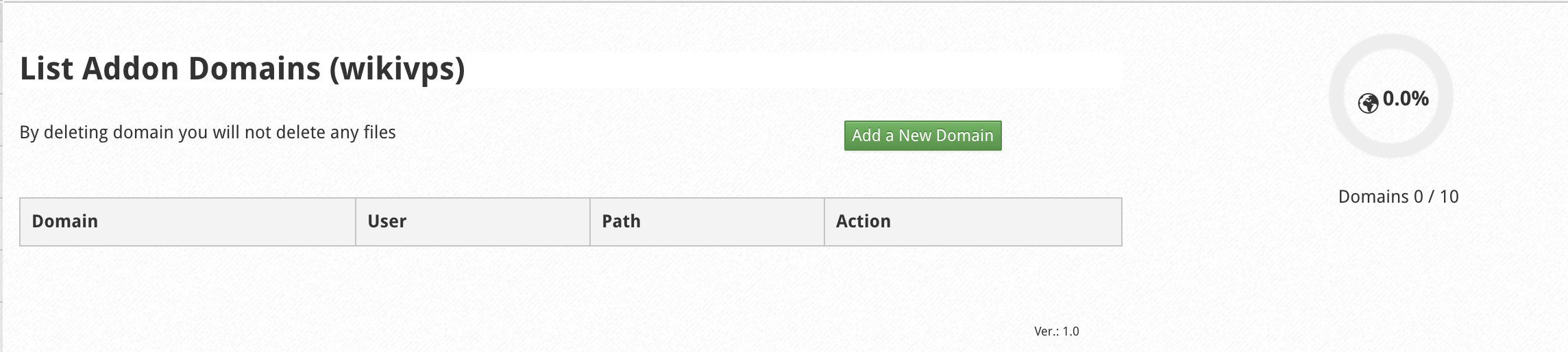This screenshot has height=352, width=1568.
Task: Click the white banner beside the heading
Action: (795, 68)
